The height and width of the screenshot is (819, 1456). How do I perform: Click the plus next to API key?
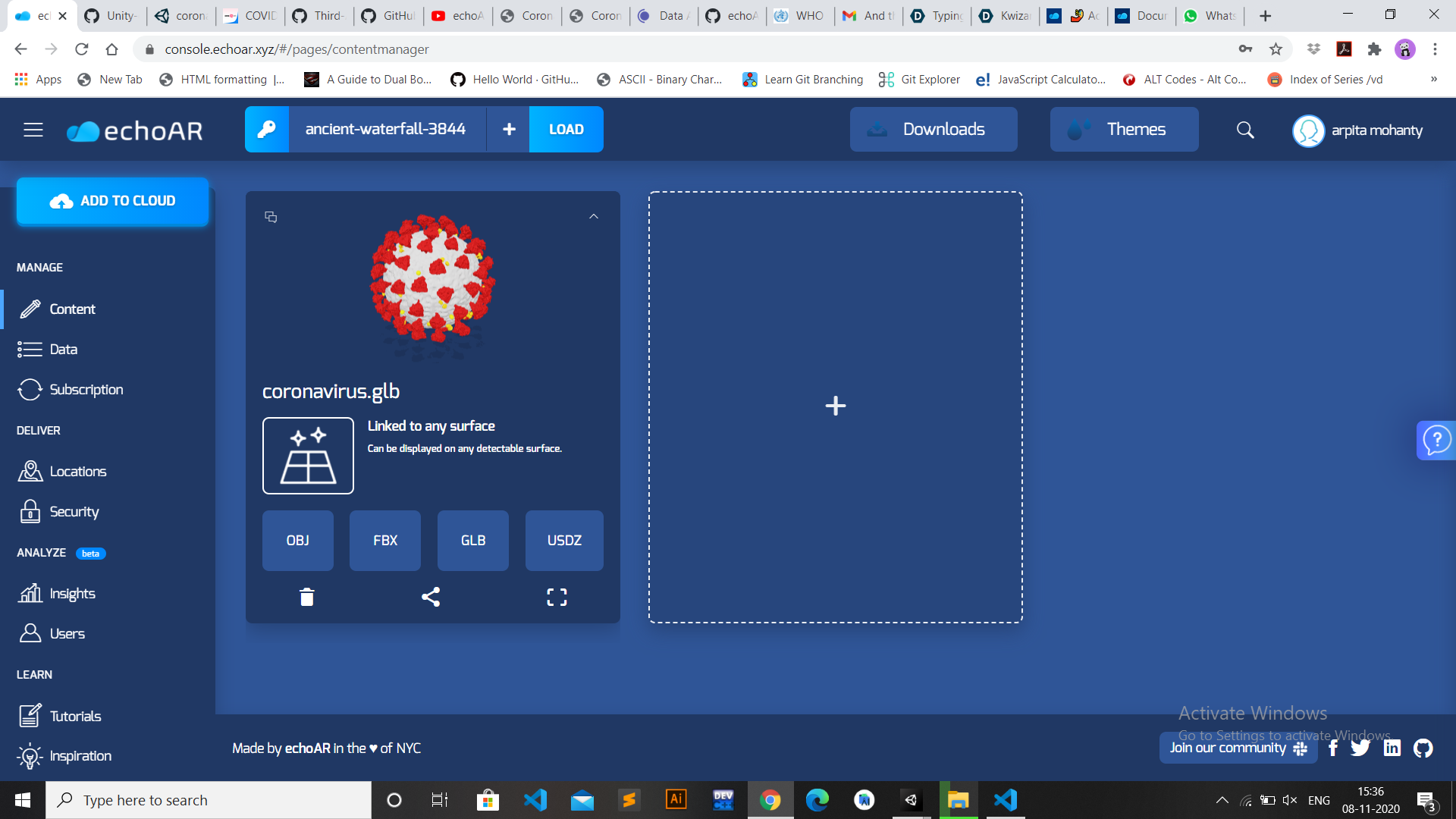tap(509, 130)
